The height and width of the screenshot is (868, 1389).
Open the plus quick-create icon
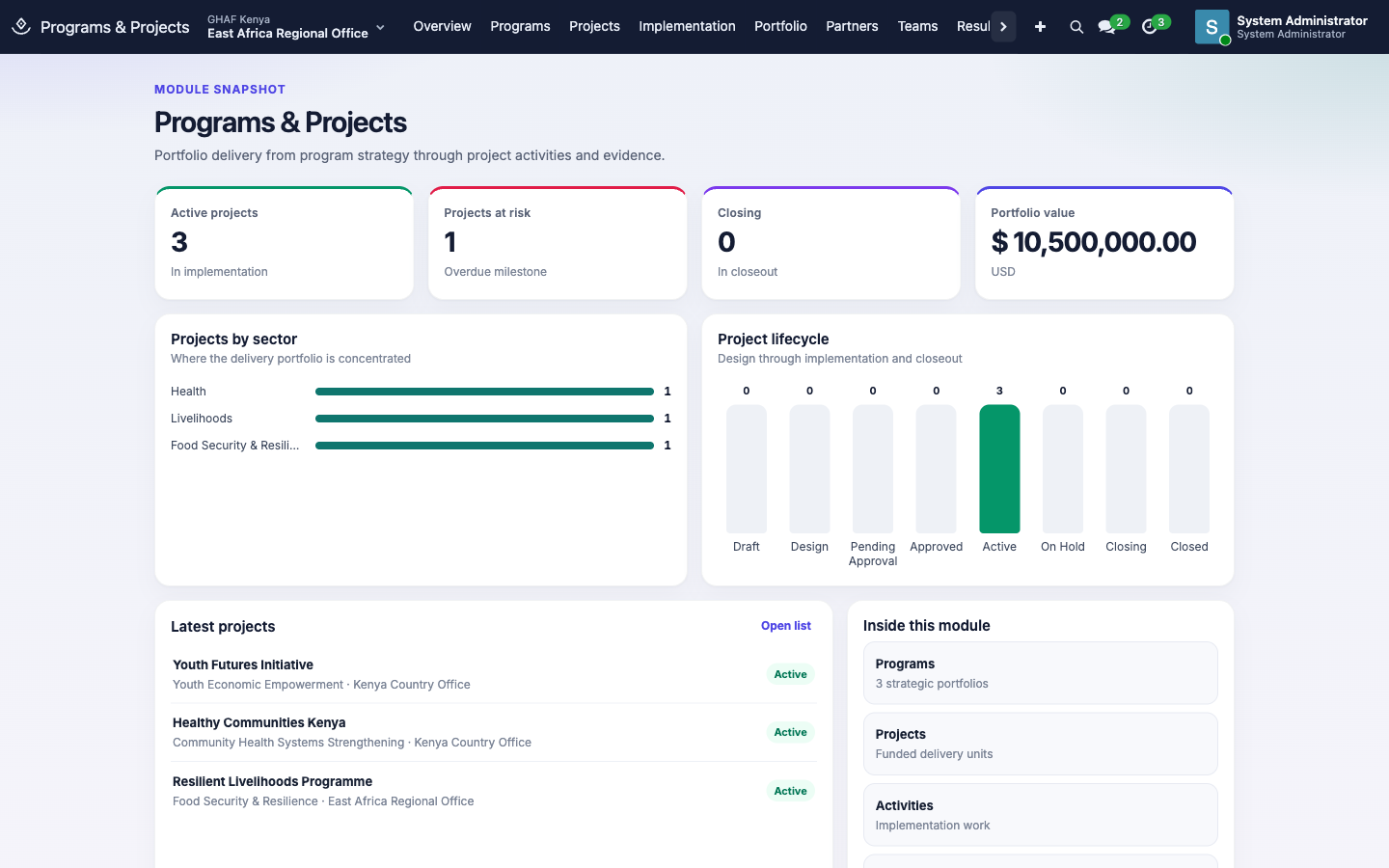(x=1040, y=27)
